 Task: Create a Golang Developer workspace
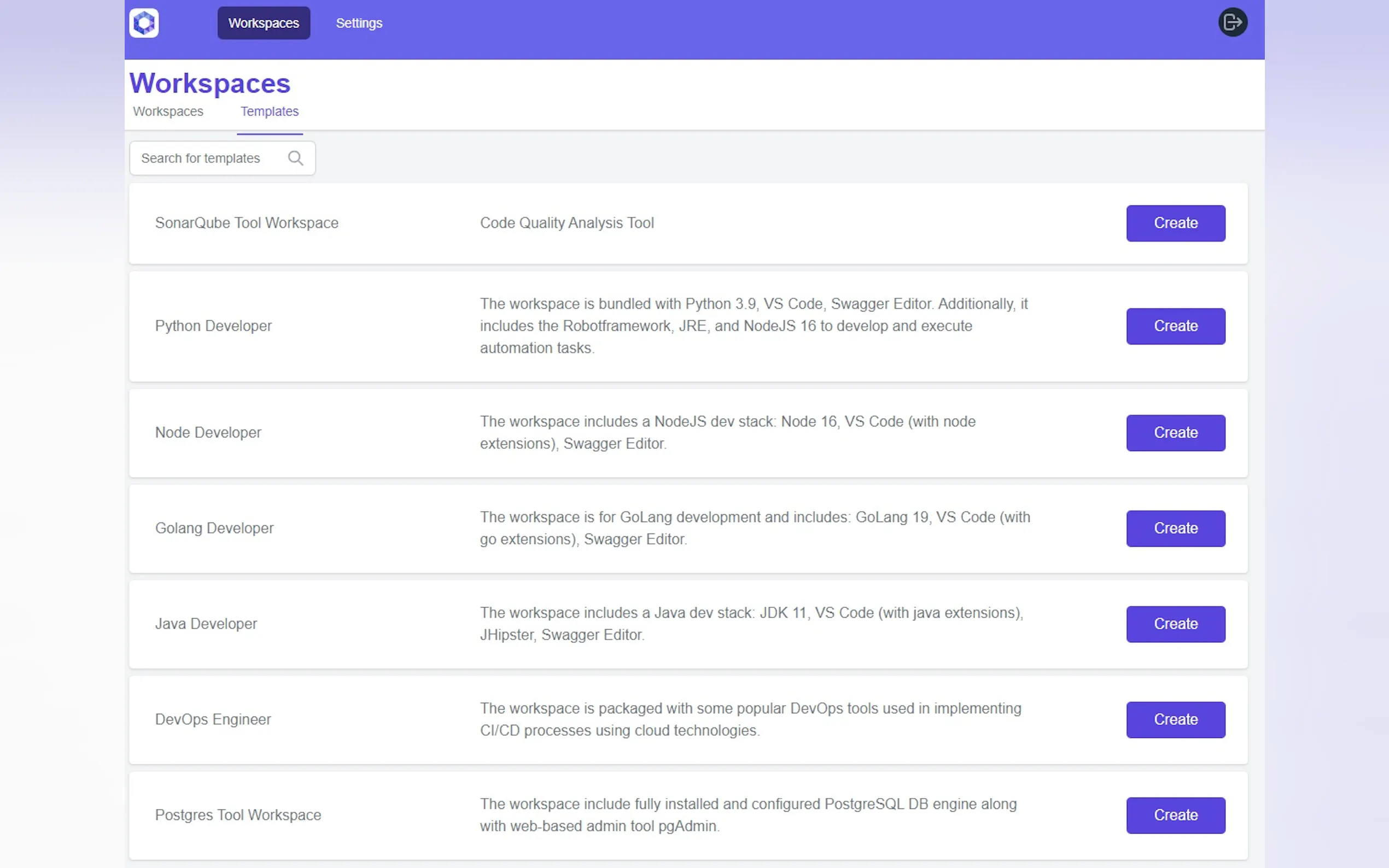coord(1175,528)
